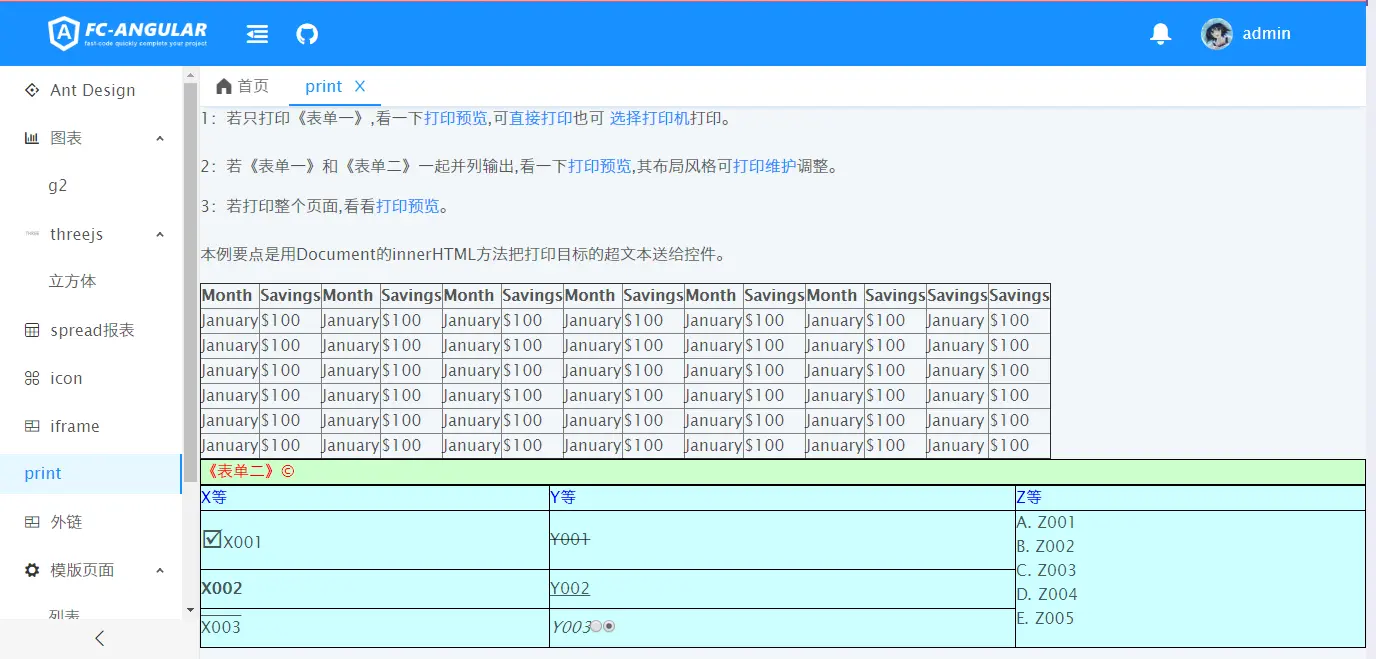Collapse the threejs submenu arrow
Screen dimensions: 1376x659
160,234
